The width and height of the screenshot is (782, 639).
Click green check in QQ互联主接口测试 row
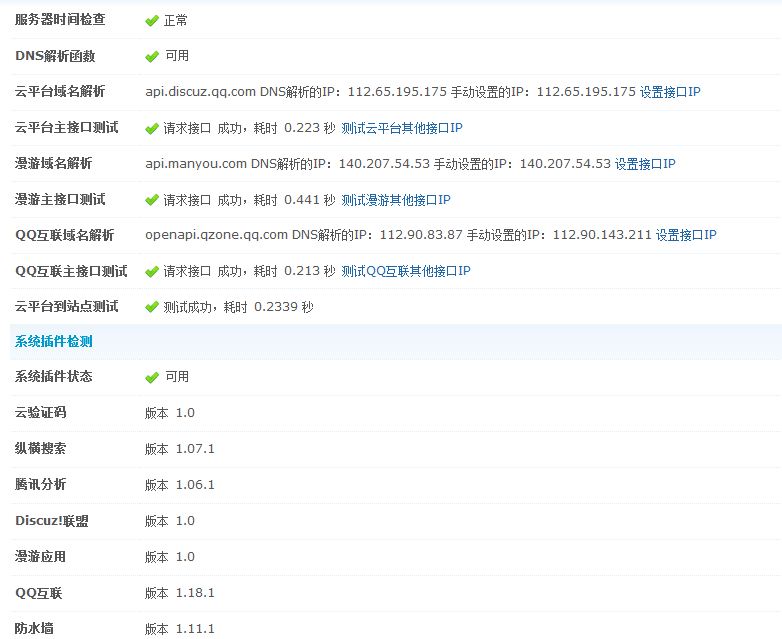coord(152,271)
